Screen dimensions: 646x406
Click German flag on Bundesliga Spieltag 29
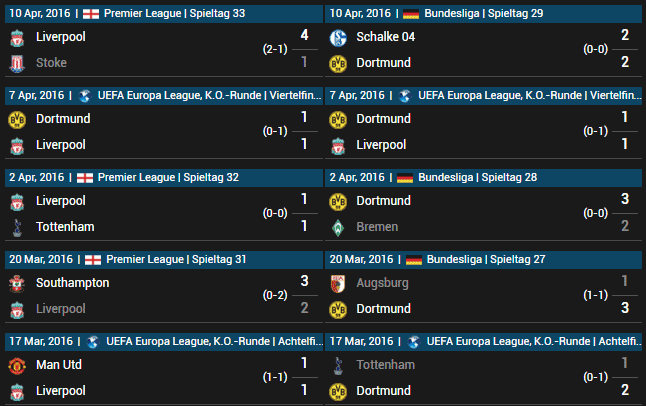click(x=411, y=14)
